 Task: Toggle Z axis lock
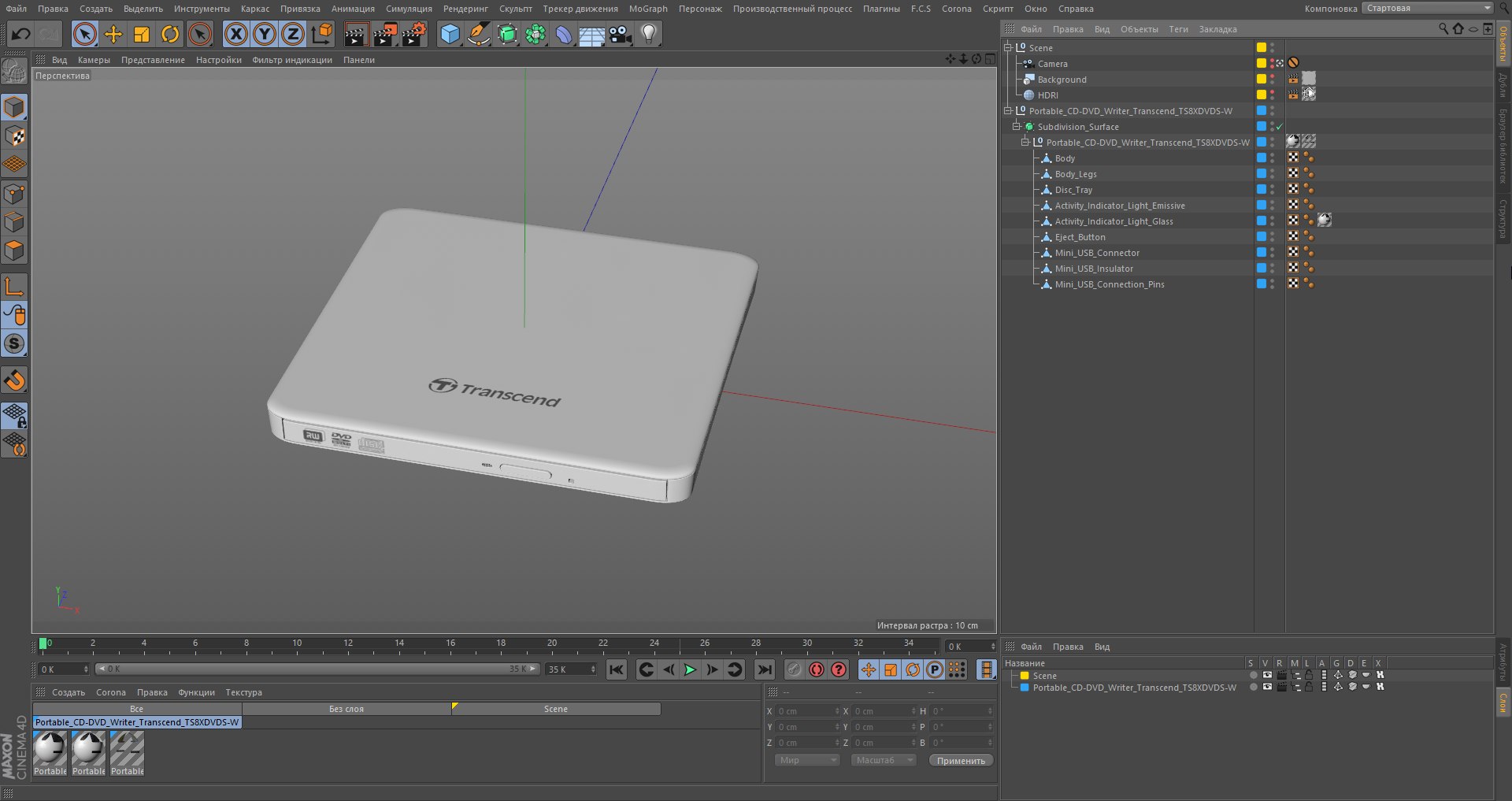293,34
